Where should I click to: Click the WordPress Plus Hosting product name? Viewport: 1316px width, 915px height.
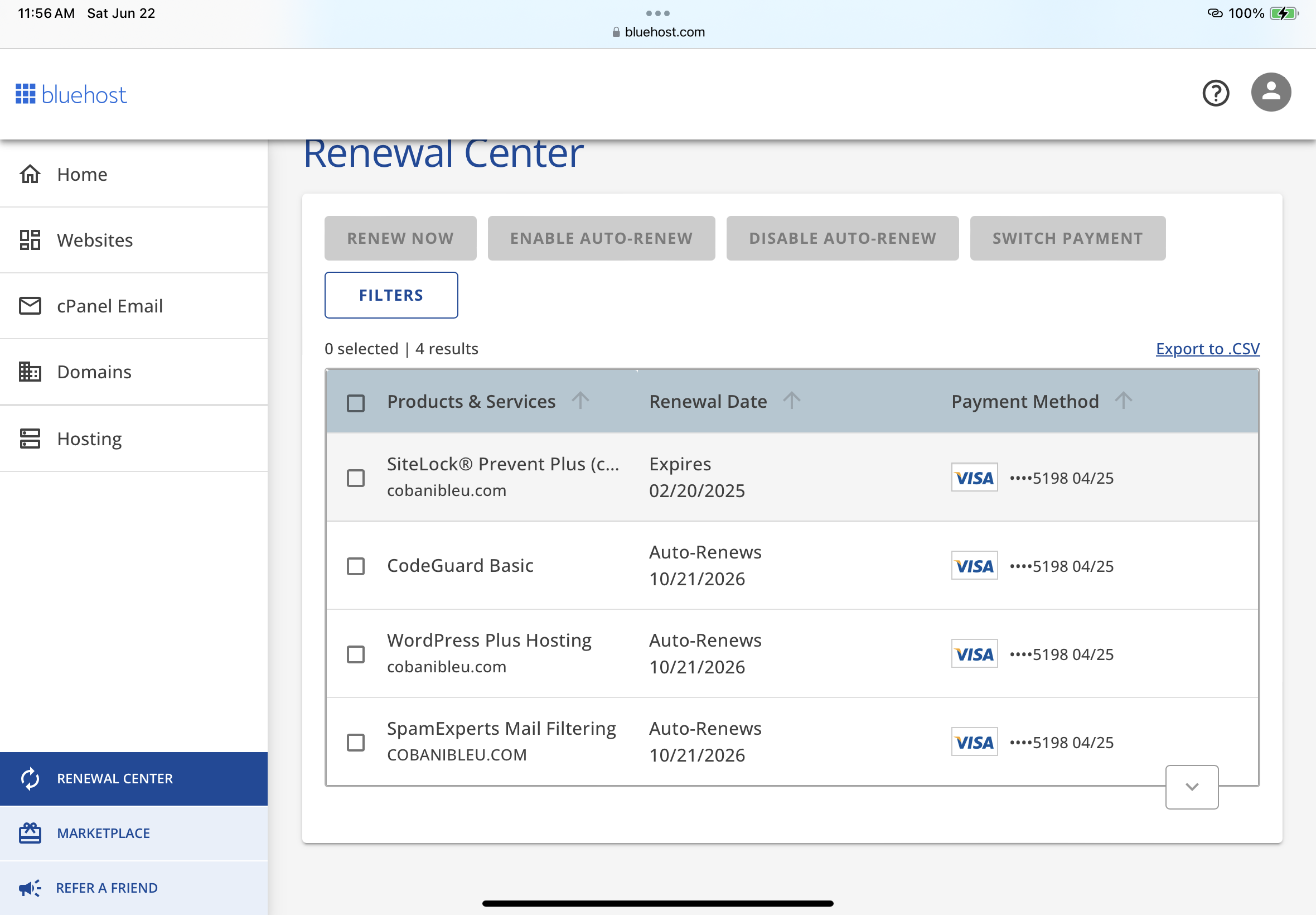coord(488,641)
